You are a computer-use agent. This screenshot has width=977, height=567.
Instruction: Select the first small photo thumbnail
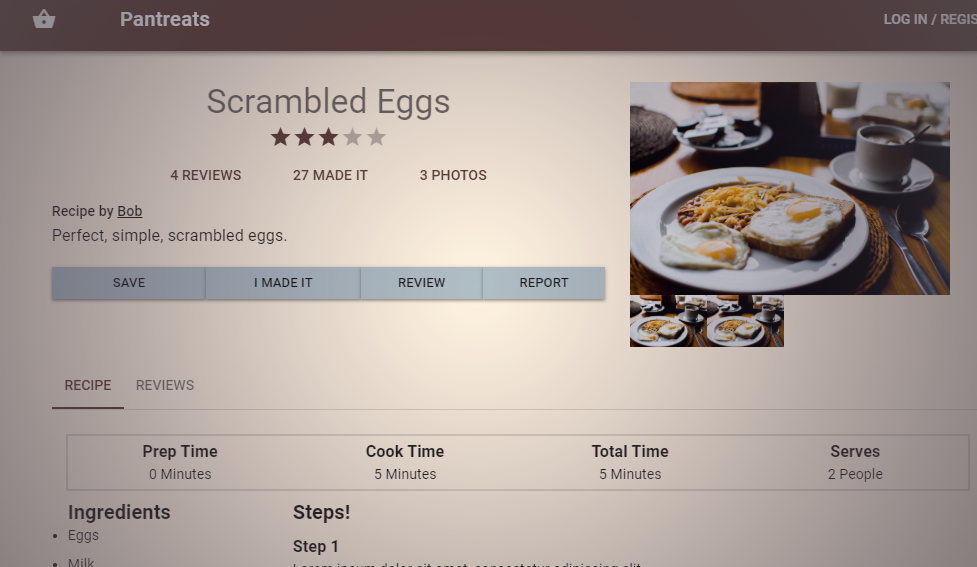pos(668,321)
